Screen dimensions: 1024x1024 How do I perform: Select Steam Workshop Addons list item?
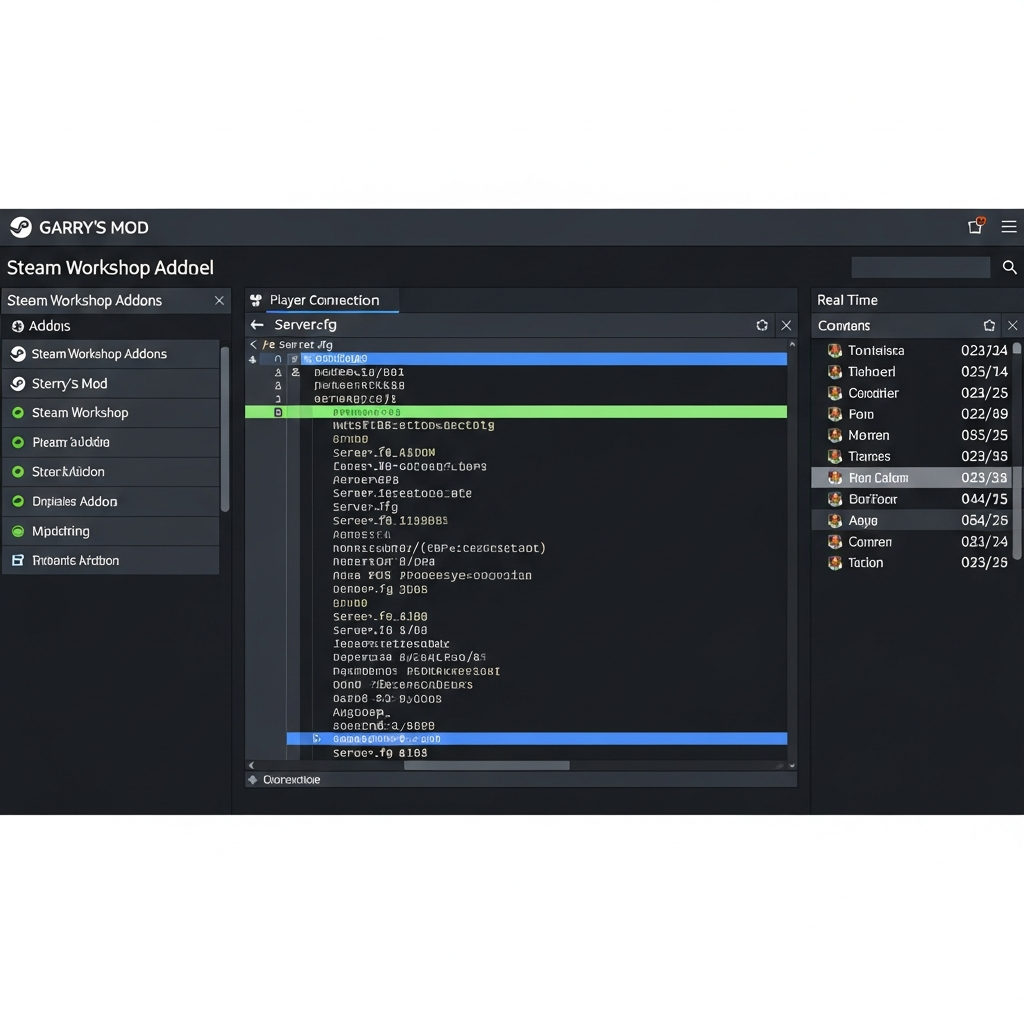(x=111, y=354)
